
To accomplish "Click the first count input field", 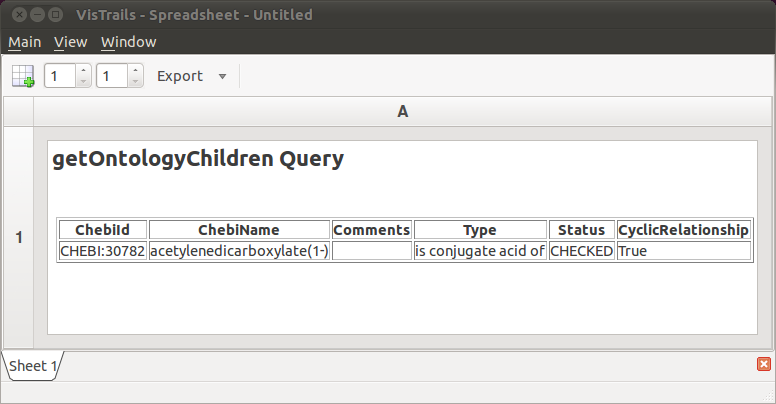I will (x=59, y=76).
